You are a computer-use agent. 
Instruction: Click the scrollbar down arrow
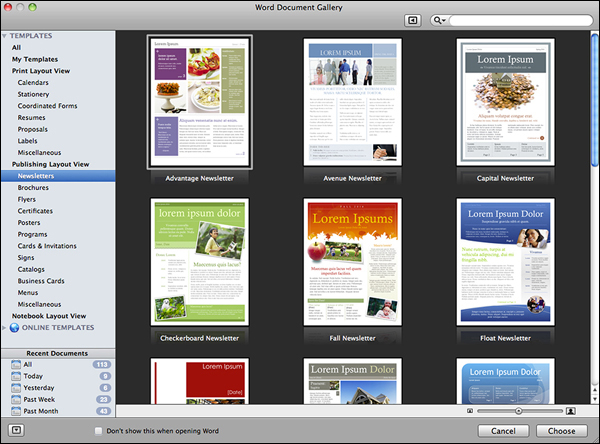pyautogui.click(x=595, y=399)
